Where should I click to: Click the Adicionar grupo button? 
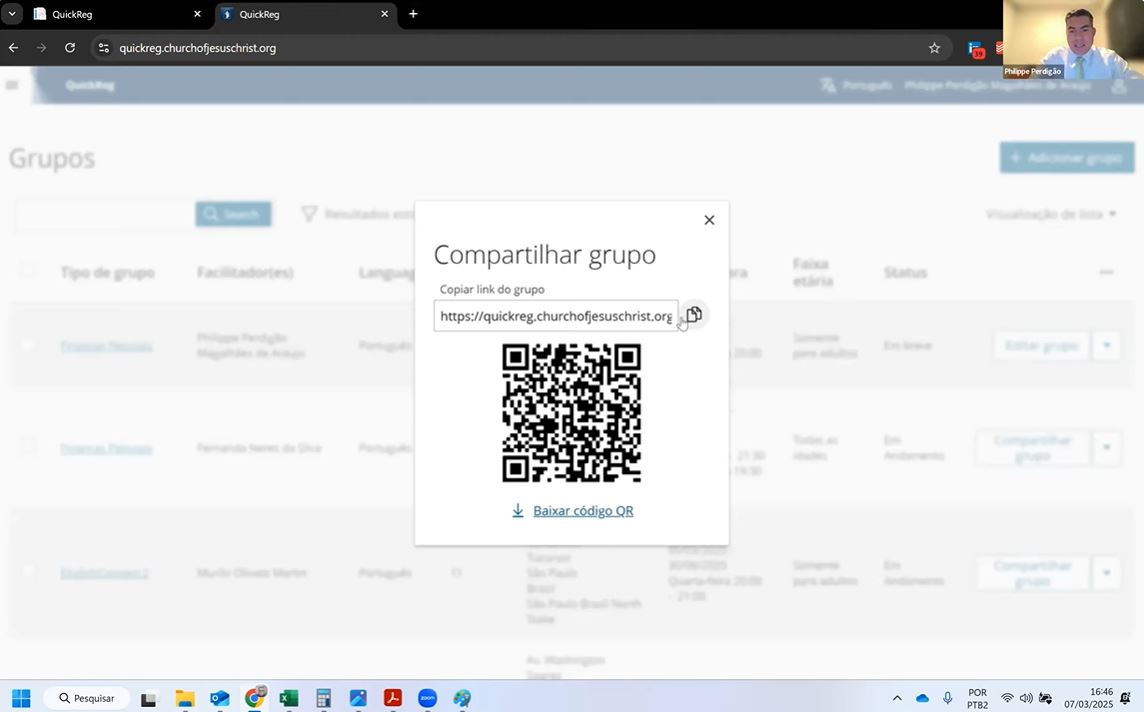[1067, 158]
